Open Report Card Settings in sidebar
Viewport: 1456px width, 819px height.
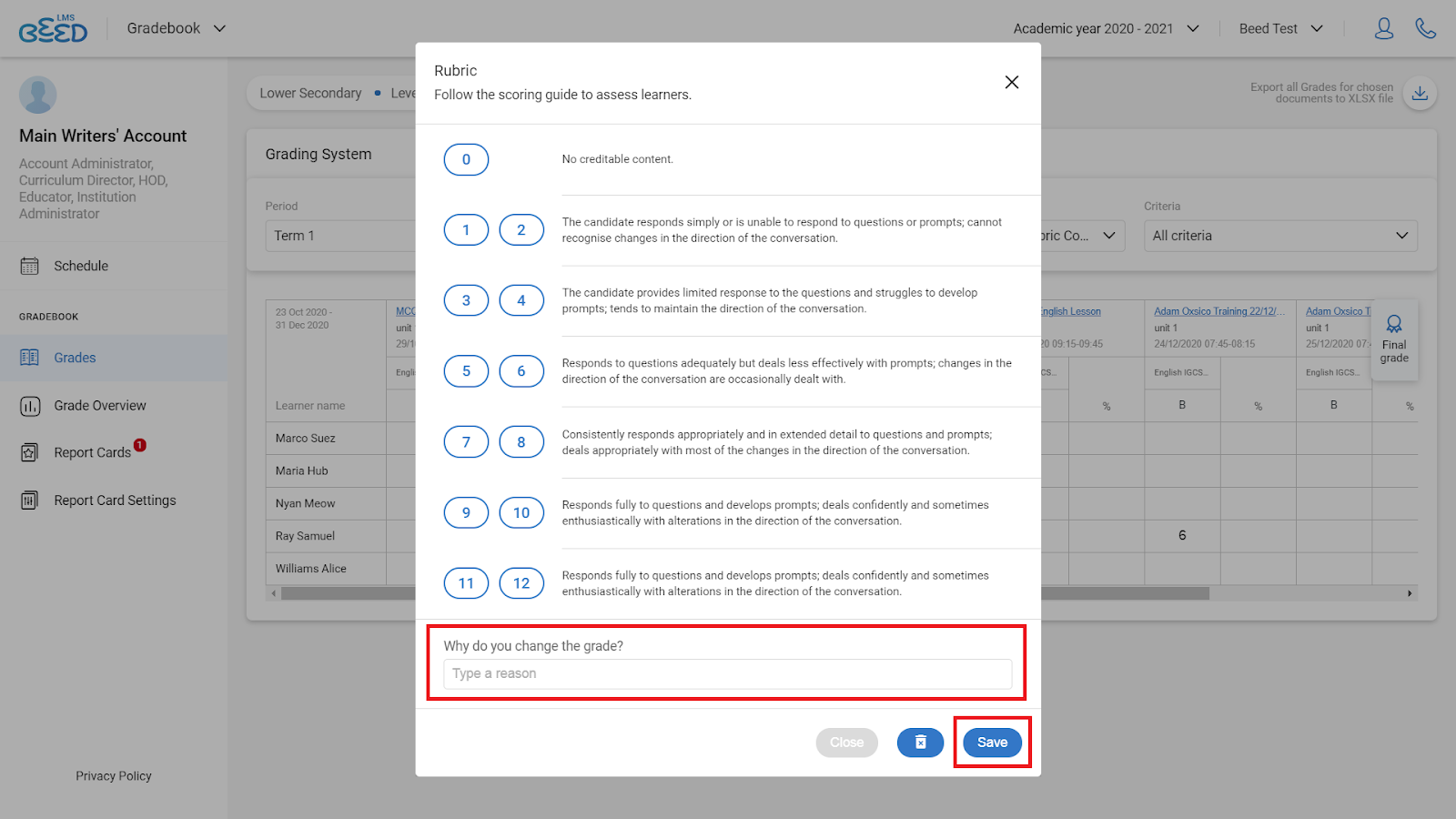(115, 500)
